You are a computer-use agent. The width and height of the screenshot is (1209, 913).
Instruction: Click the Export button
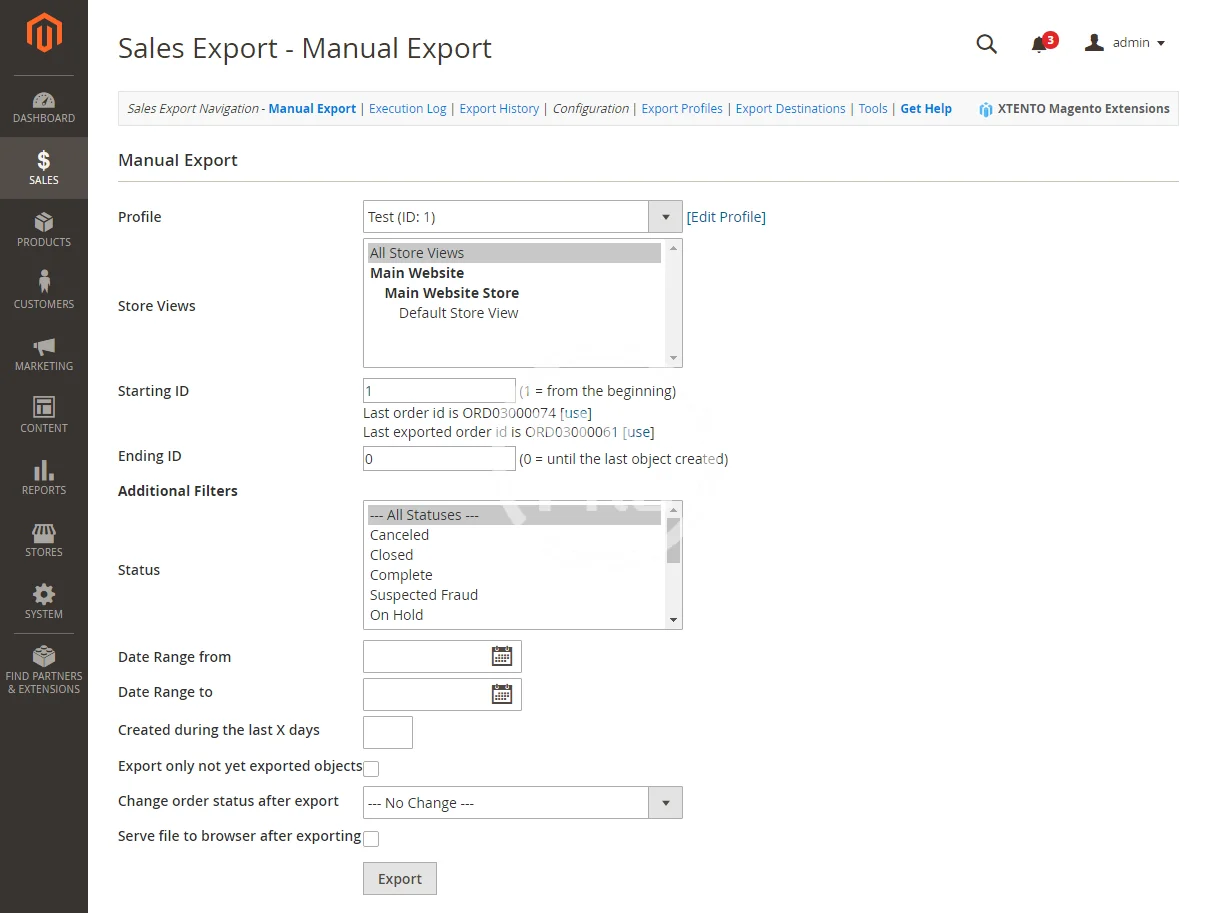click(x=400, y=879)
